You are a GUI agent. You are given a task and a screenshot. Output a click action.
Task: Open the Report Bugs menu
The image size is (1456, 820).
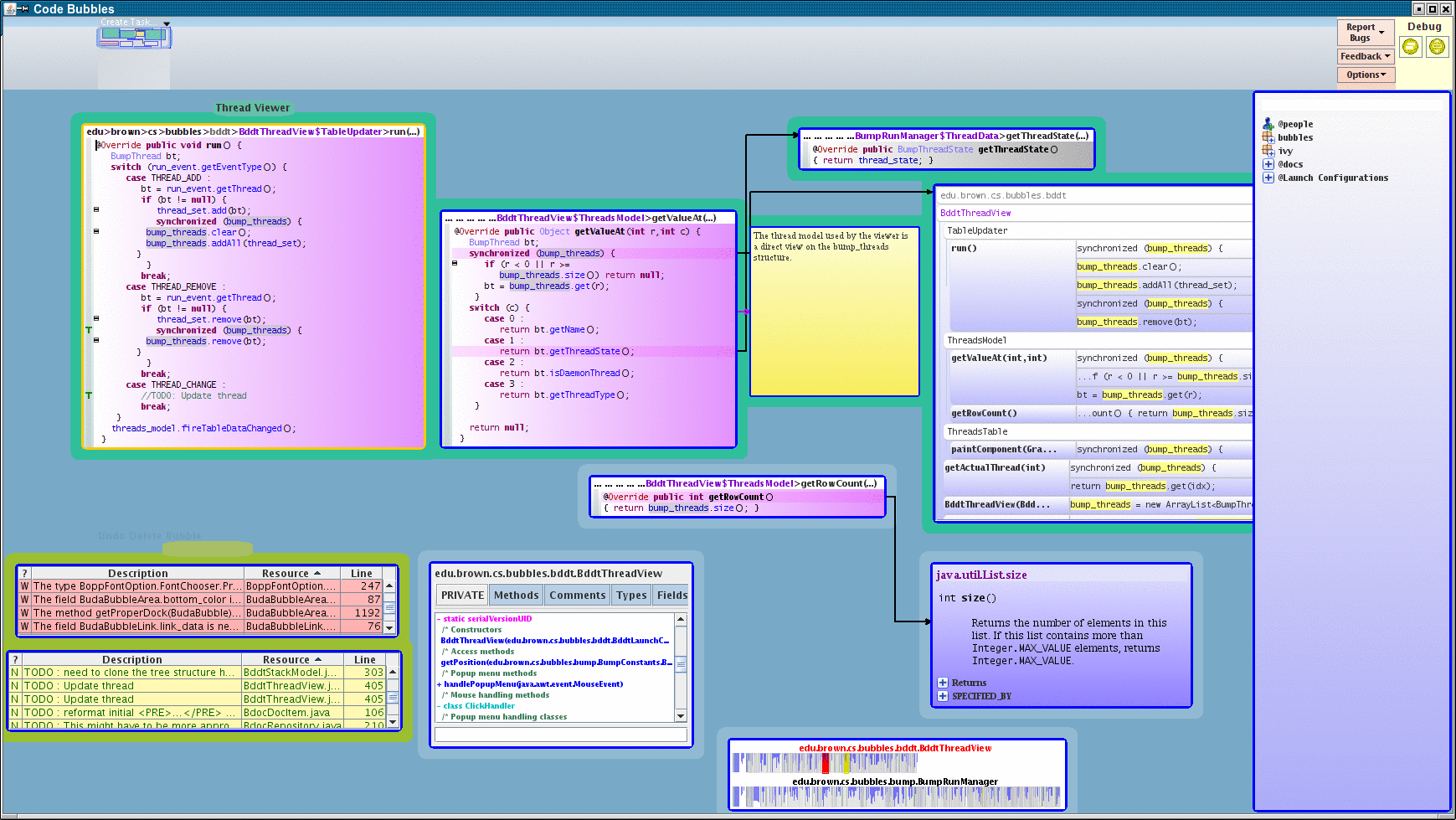(1366, 33)
